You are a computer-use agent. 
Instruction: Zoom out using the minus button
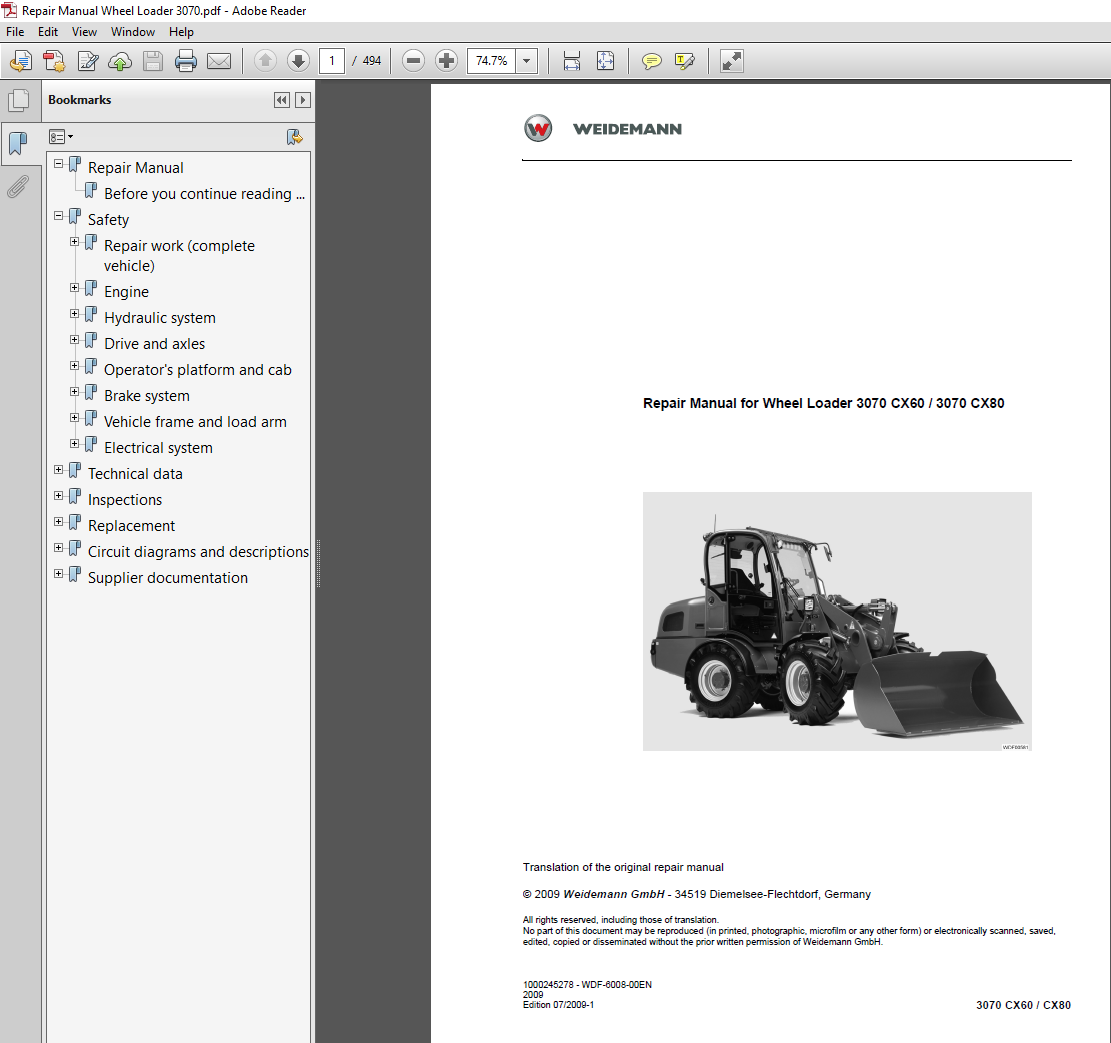pos(413,62)
